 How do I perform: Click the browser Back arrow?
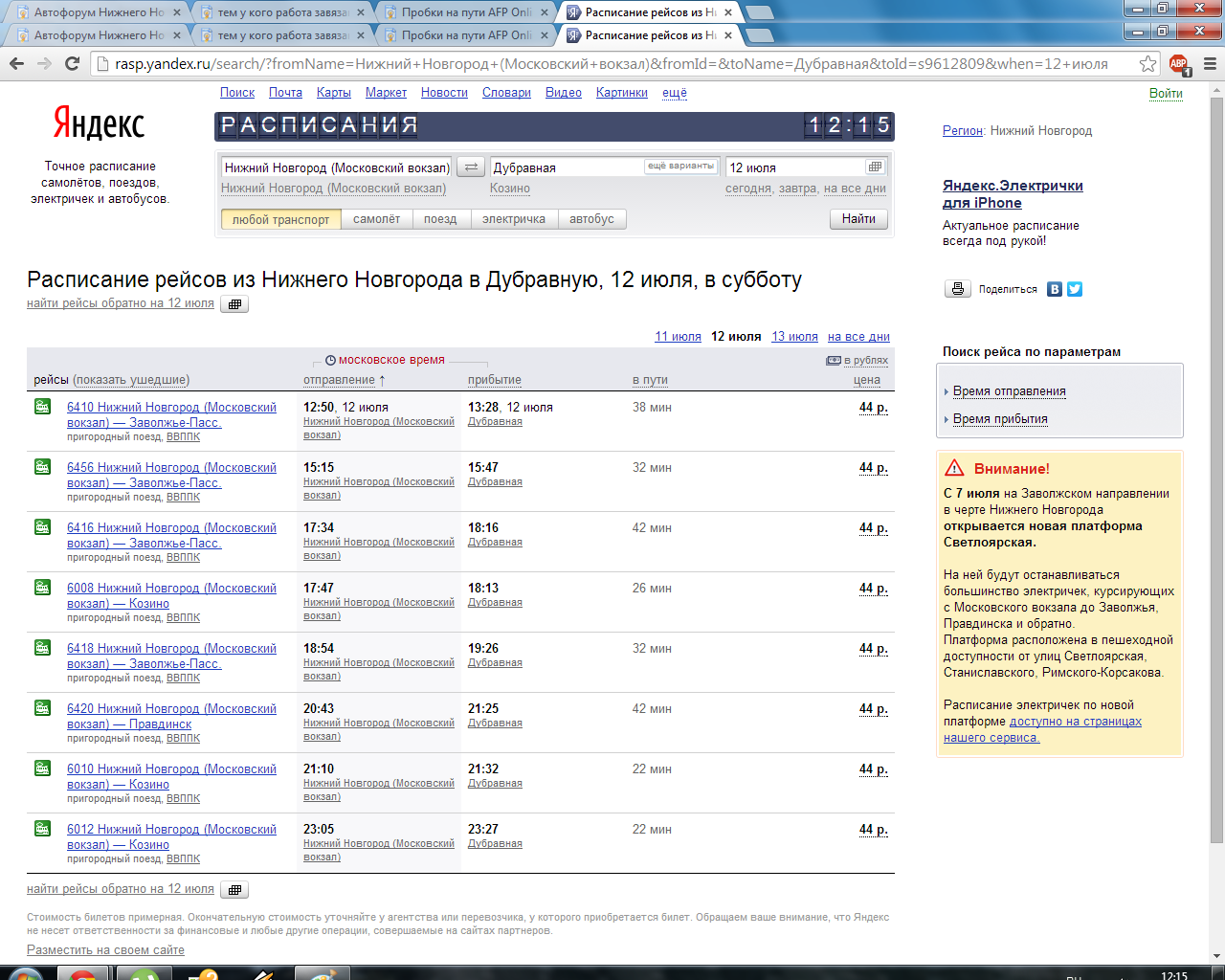16,63
